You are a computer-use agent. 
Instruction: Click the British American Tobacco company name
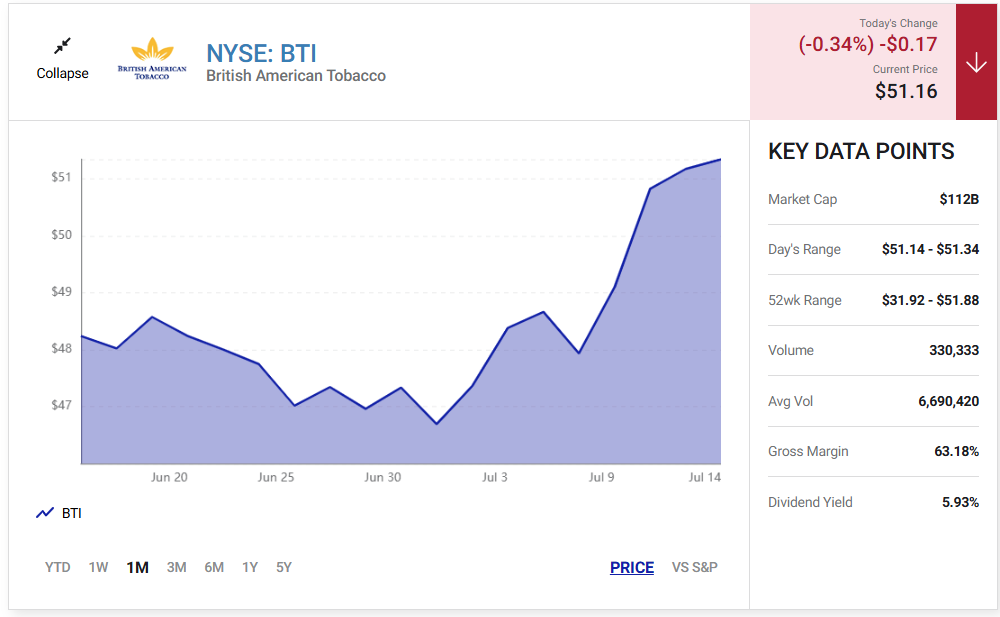tap(296, 76)
